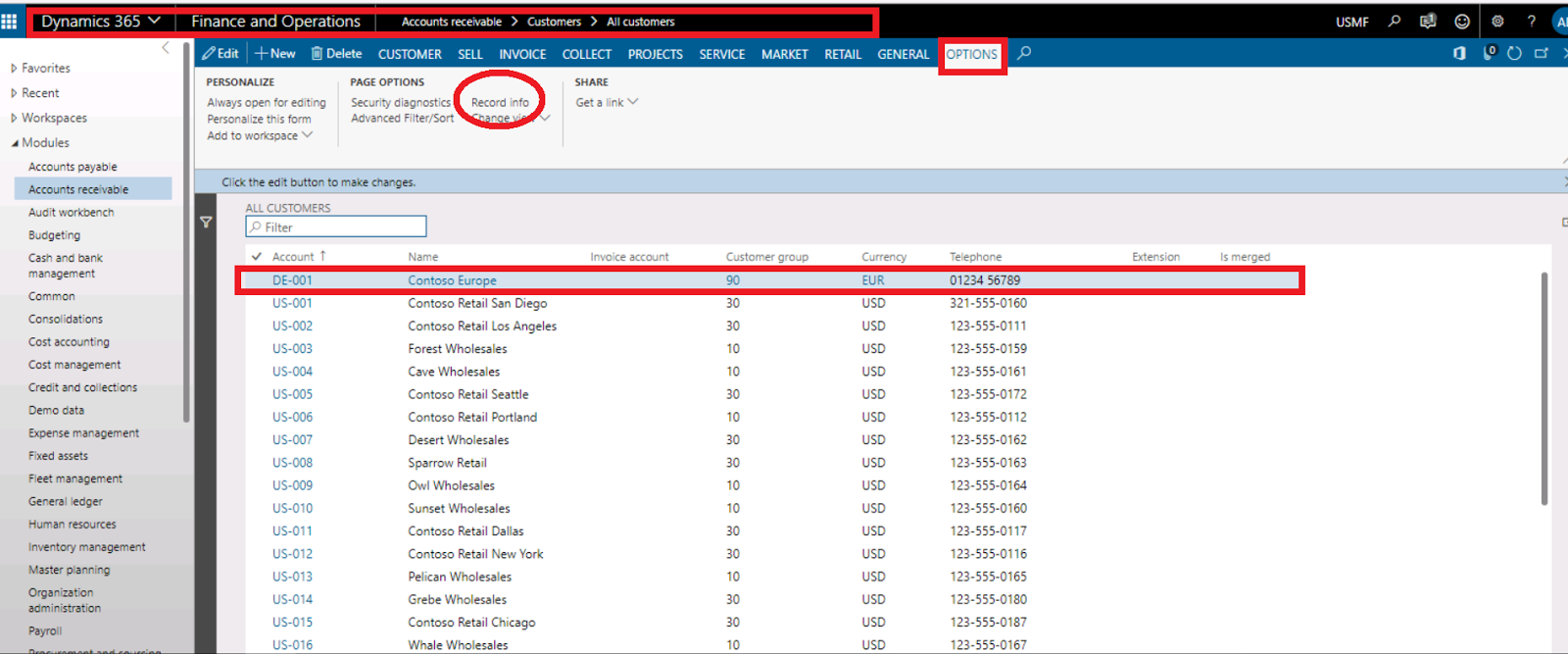The image size is (1568, 654).
Task: Click the smiley feedback icon
Action: pos(1462,21)
